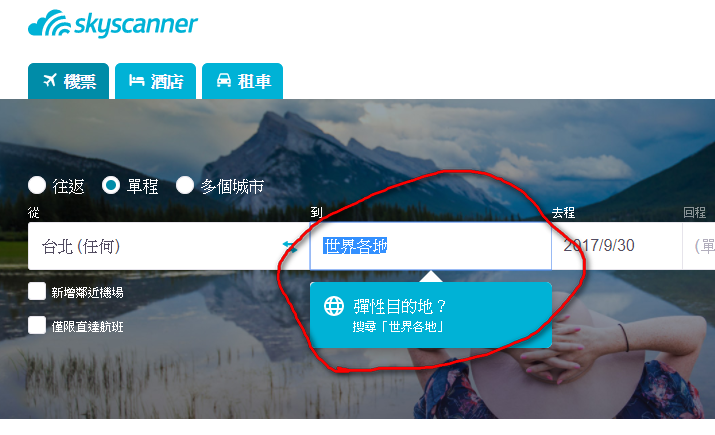
Task: Enable the 新增鄰近機場 checkbox
Action: [37, 291]
